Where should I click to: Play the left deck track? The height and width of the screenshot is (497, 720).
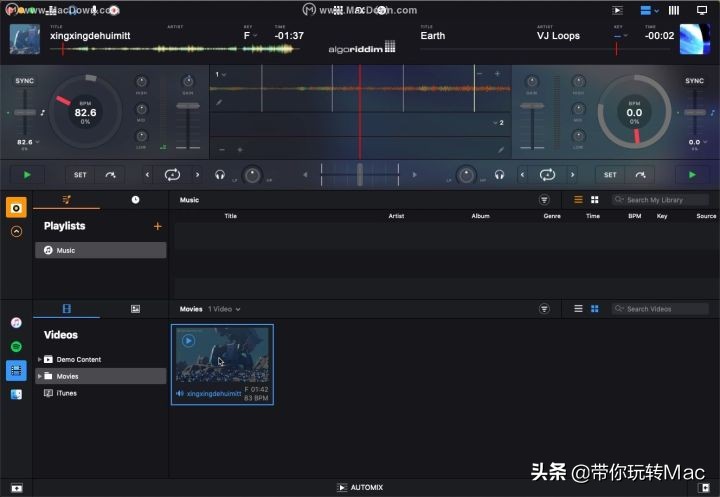[x=27, y=175]
